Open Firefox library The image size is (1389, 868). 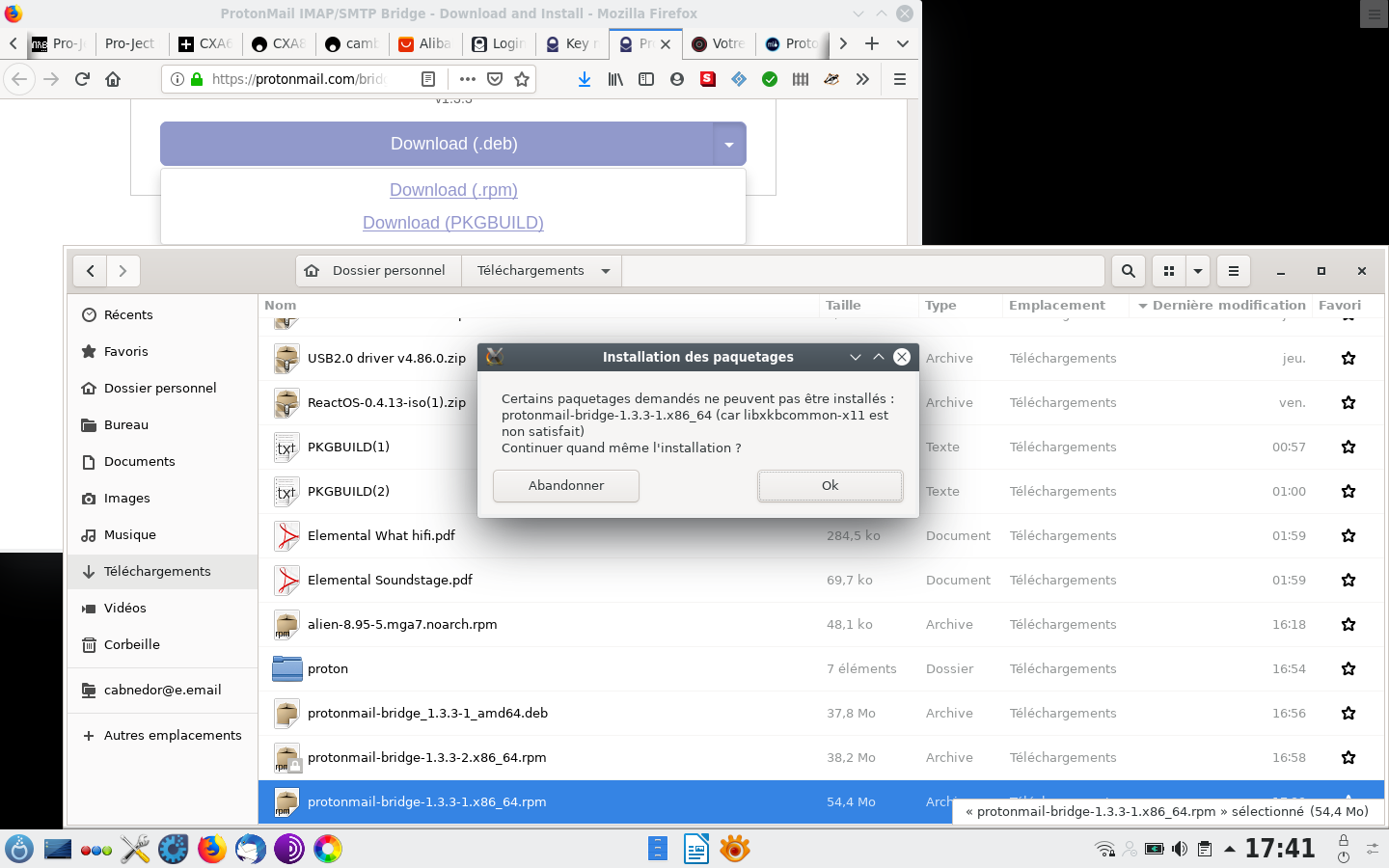pos(615,79)
